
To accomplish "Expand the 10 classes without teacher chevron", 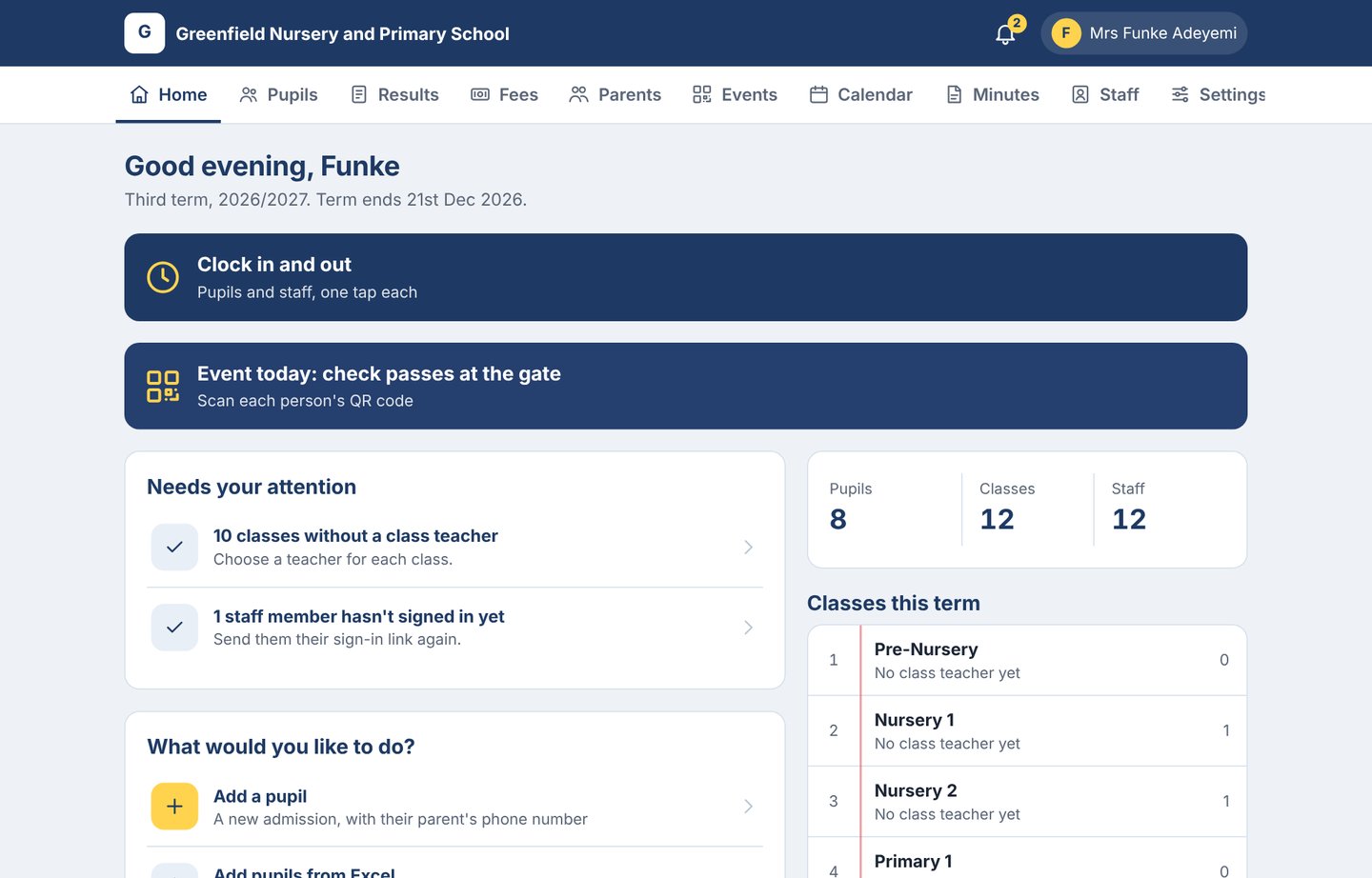I will tap(748, 548).
